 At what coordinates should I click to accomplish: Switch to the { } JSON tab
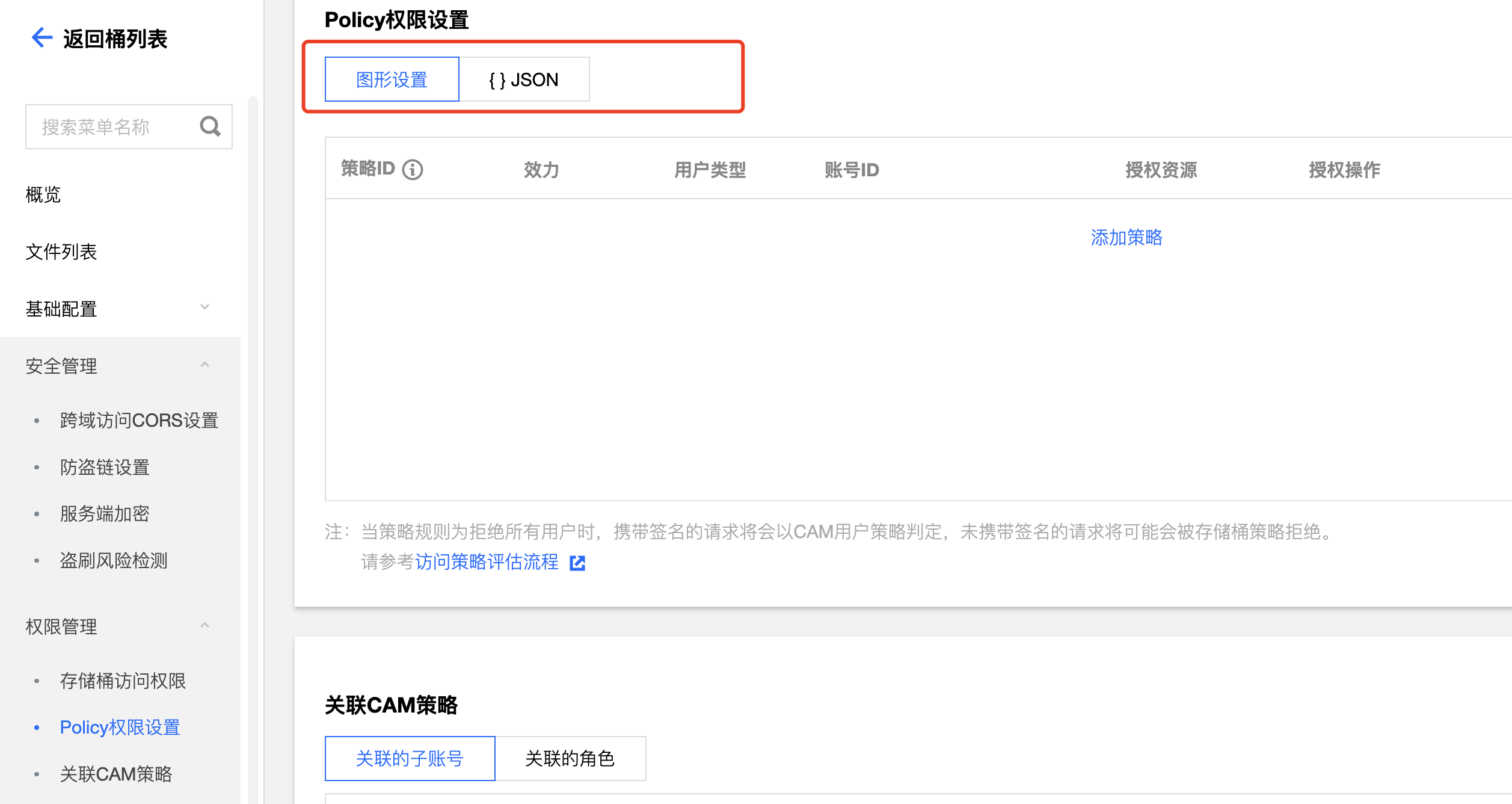click(x=524, y=79)
